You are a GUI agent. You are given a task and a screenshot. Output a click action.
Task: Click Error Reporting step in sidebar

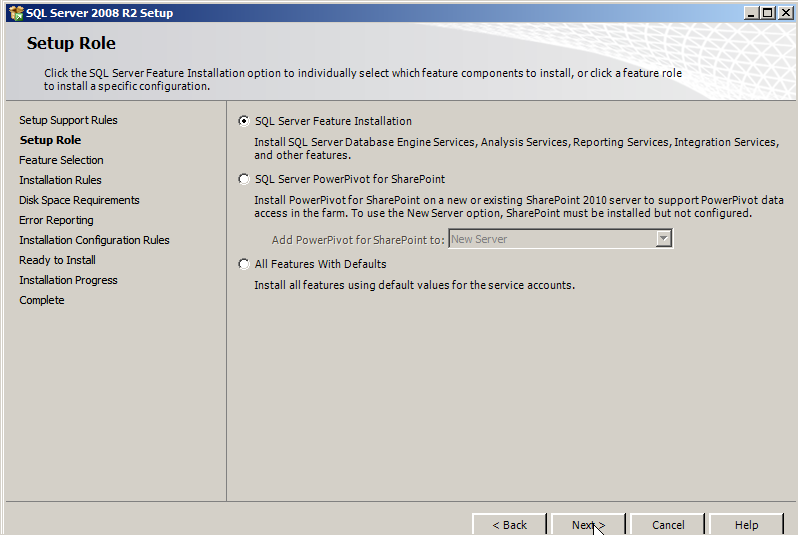pos(56,220)
